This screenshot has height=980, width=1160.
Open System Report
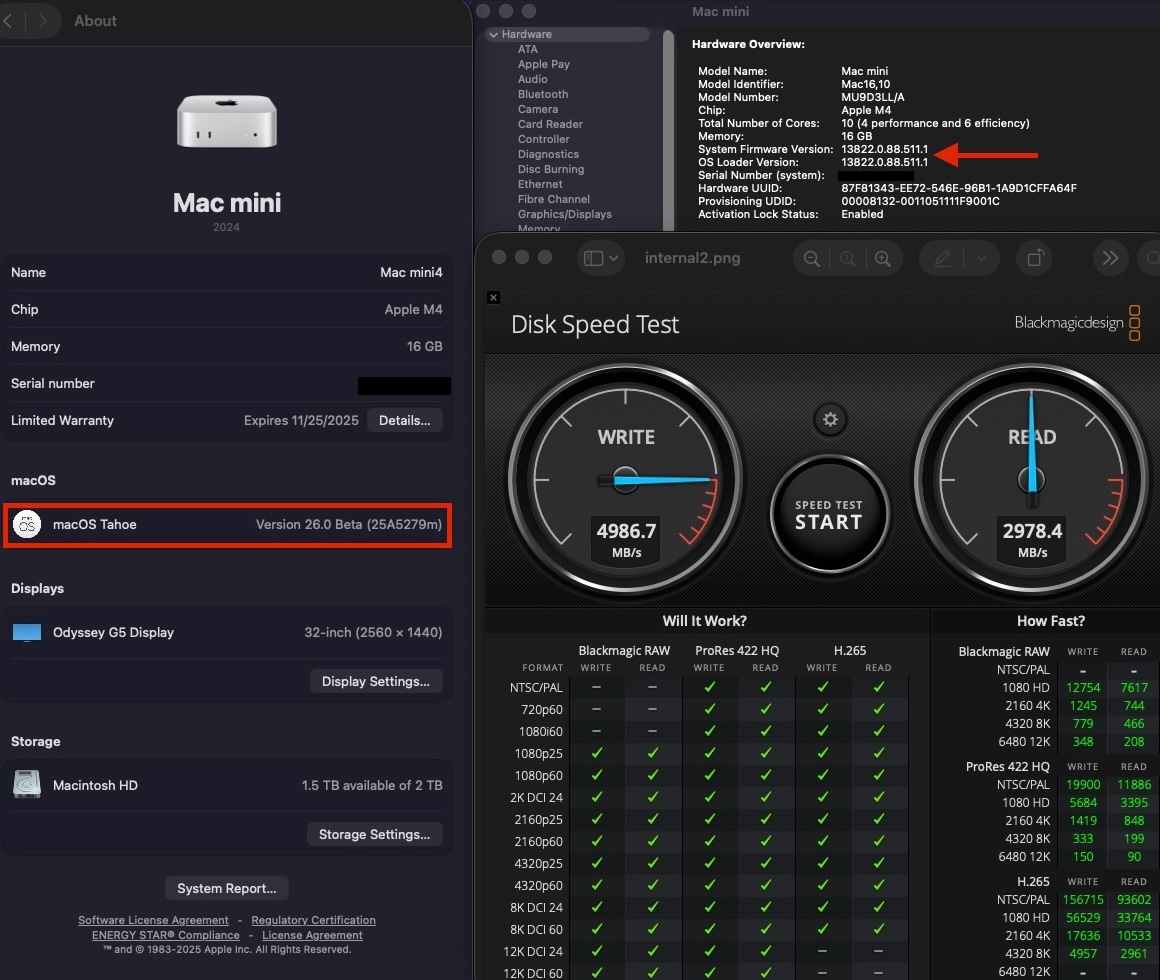click(226, 888)
